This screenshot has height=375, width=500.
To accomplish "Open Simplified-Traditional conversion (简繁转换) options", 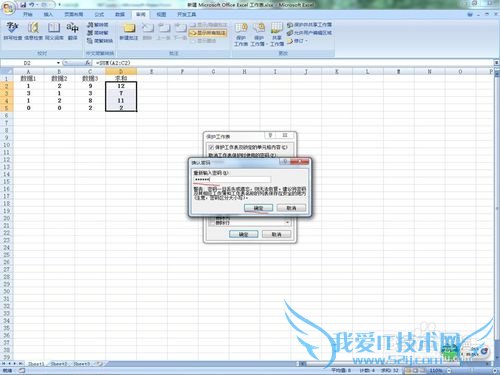I will coord(99,41).
